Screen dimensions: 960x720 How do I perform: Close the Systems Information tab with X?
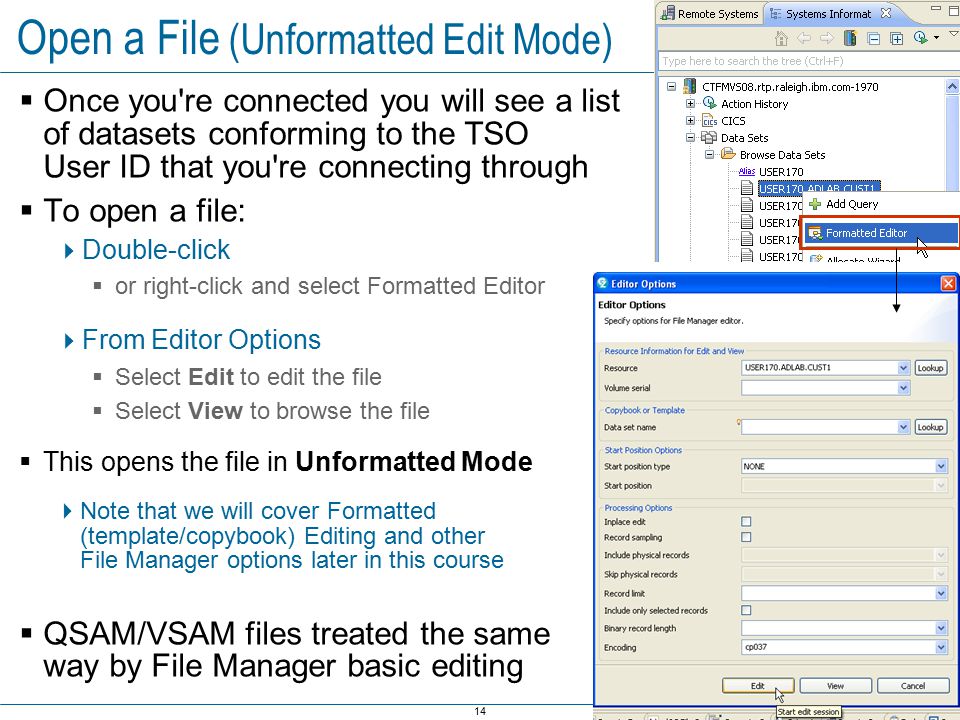(x=885, y=13)
